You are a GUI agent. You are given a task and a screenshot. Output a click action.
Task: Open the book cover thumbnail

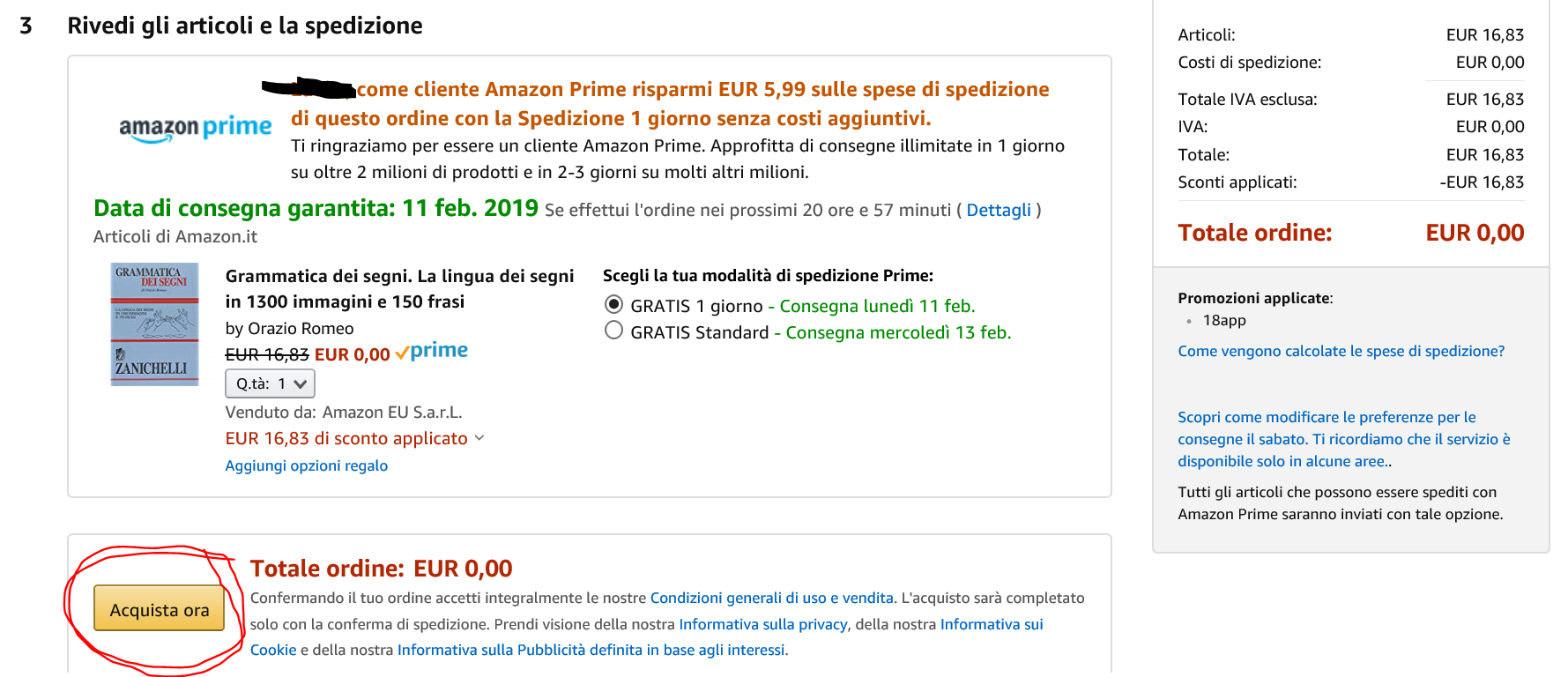click(154, 324)
